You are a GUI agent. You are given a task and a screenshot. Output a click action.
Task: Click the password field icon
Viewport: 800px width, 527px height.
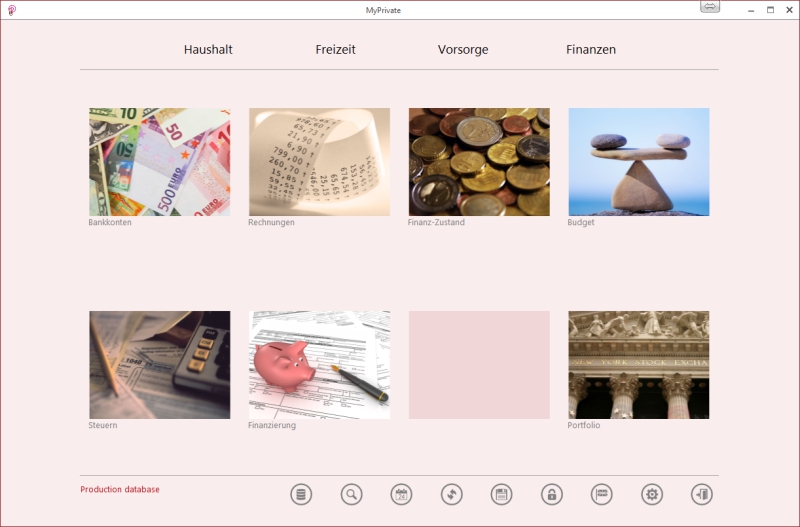[601, 494]
